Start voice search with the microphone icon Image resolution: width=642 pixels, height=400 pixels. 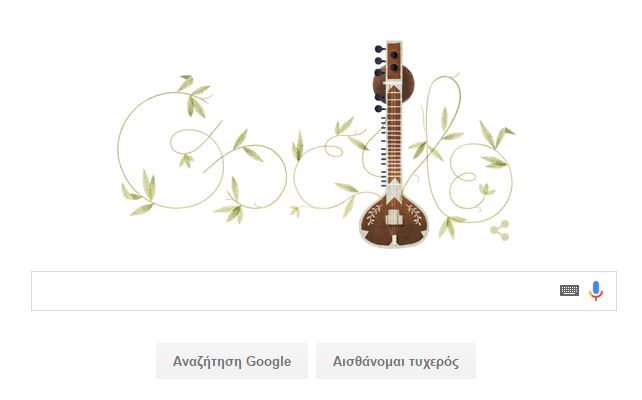point(596,291)
